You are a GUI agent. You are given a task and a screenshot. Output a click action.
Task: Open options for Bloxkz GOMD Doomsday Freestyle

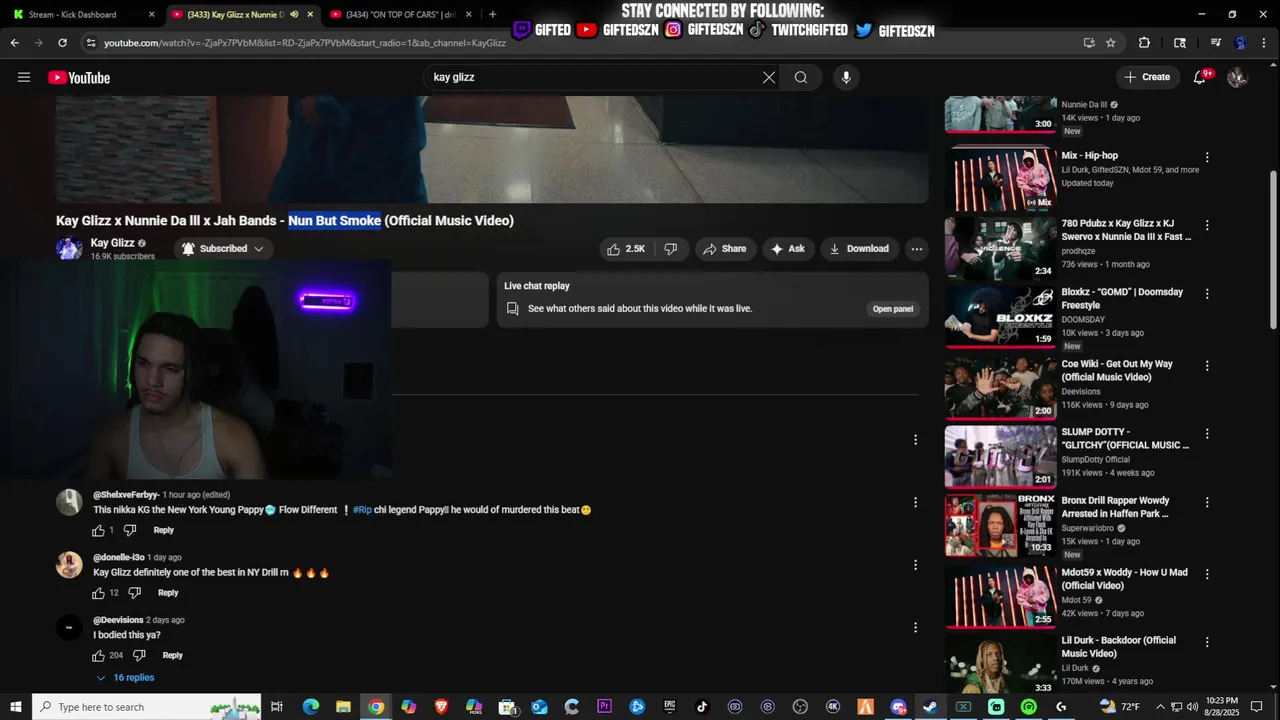point(1207,294)
